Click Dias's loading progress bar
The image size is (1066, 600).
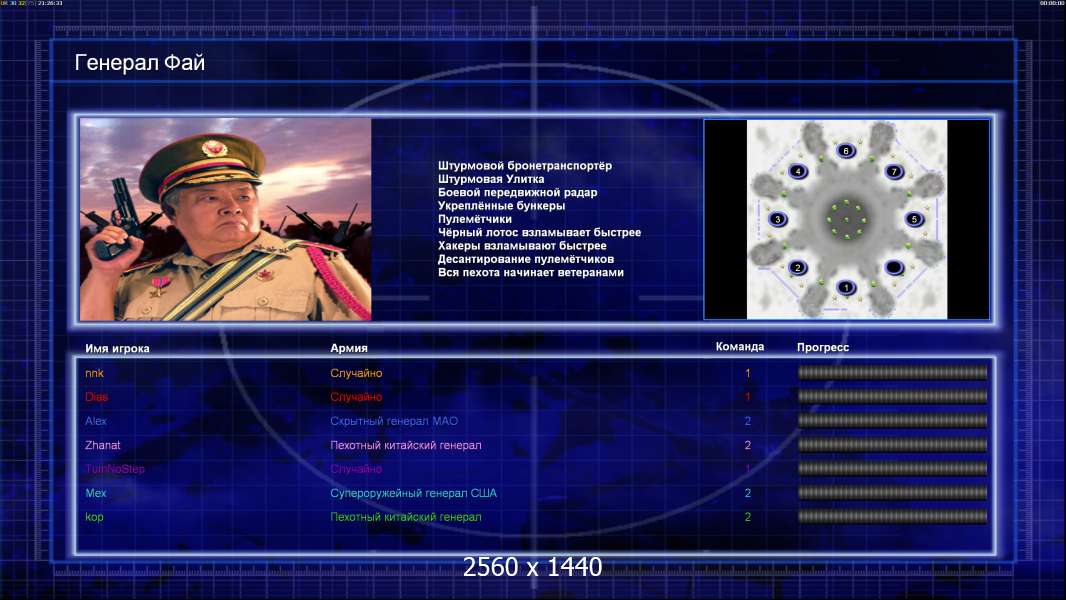(893, 396)
